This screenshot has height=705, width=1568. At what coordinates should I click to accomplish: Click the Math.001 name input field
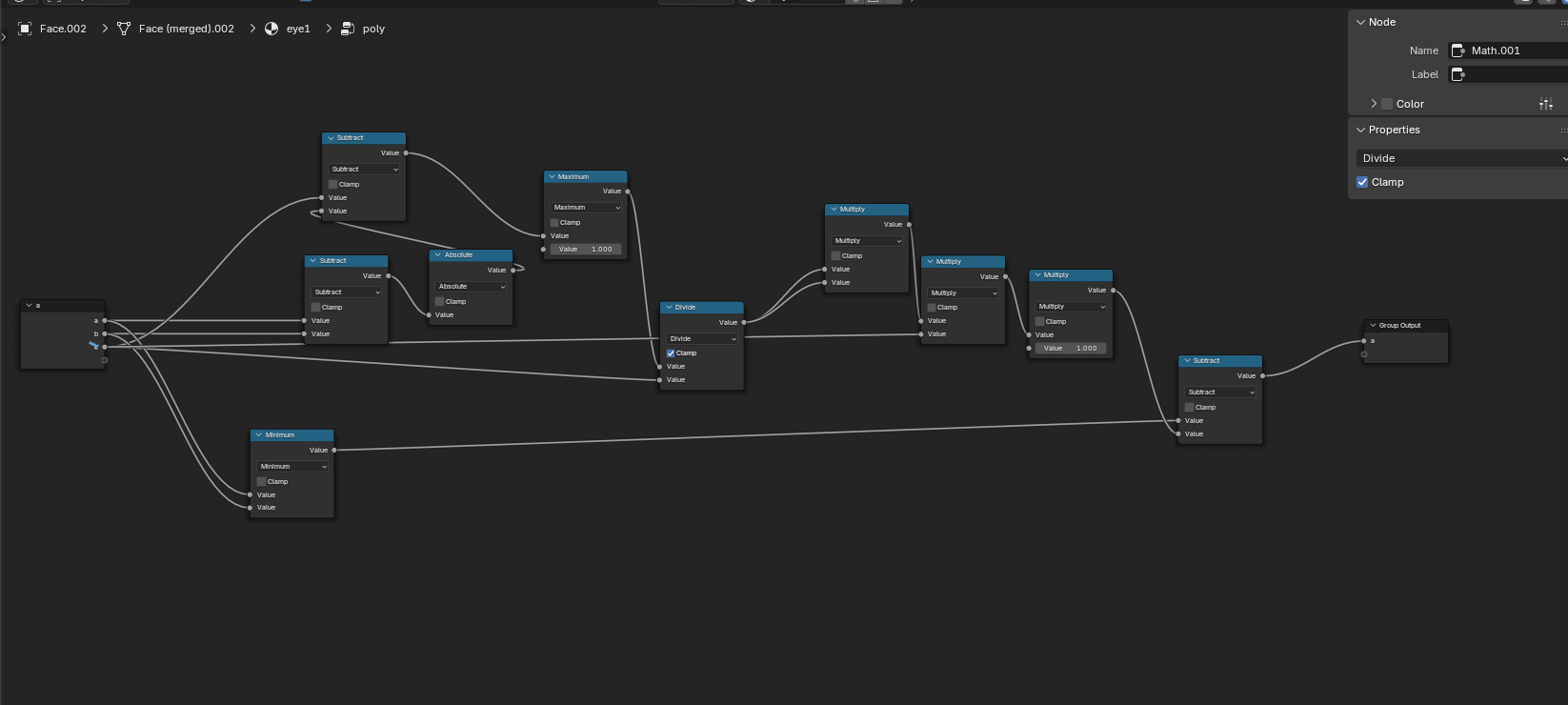click(1515, 50)
